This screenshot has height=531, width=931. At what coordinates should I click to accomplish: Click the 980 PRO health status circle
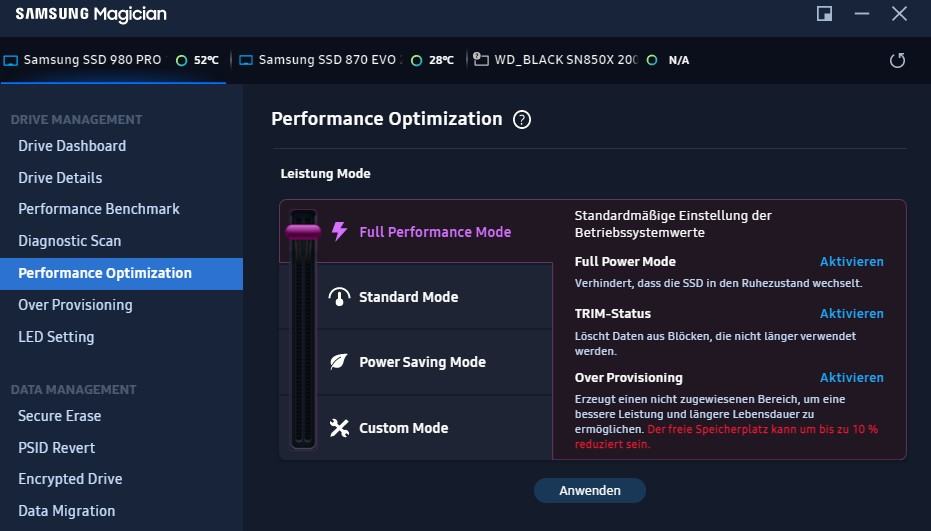tap(182, 60)
